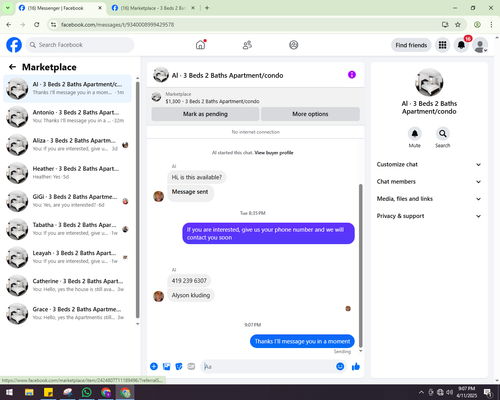View site information icon in address bar
The height and width of the screenshot is (400, 500).
tap(53, 25)
